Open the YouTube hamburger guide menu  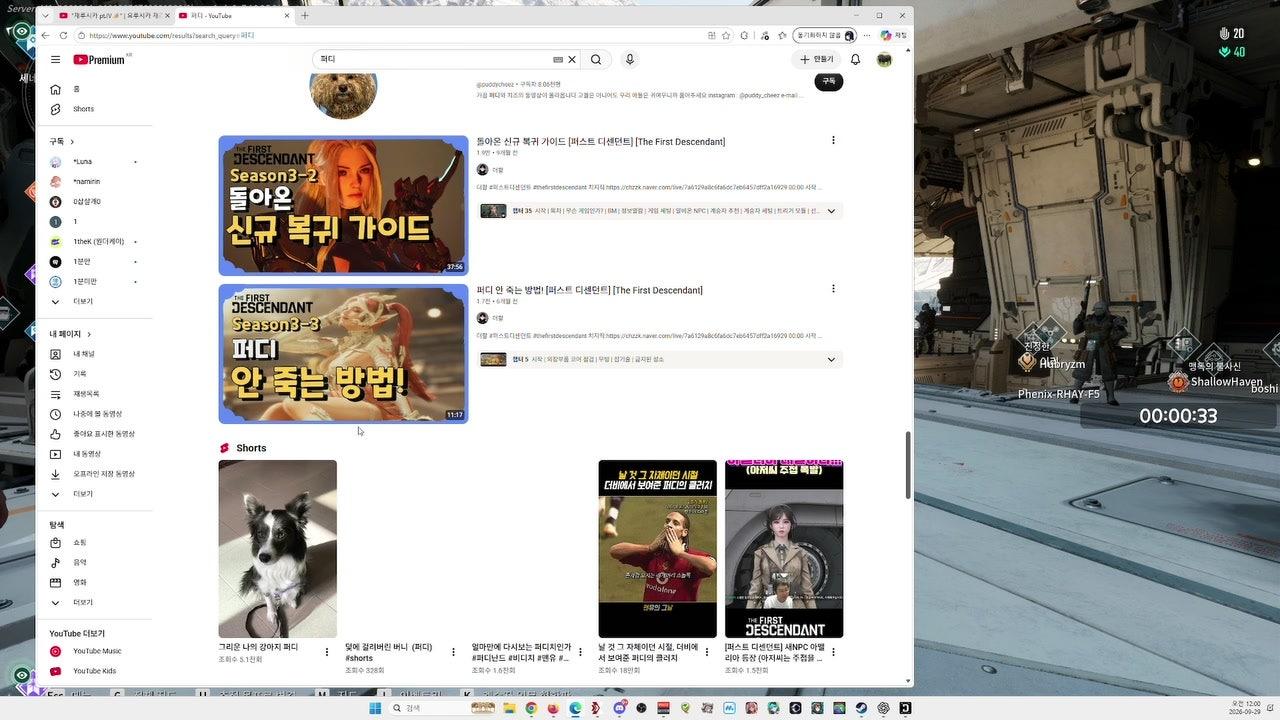point(55,60)
